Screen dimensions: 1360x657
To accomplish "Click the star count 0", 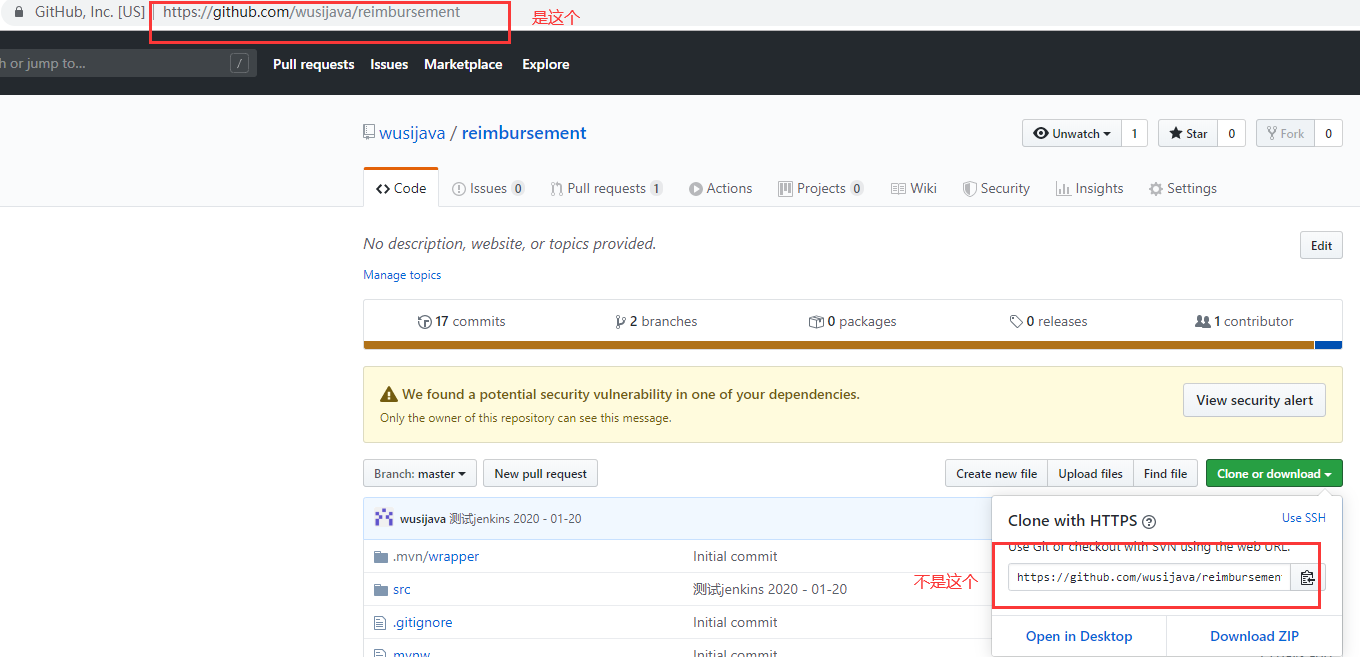I will coord(1231,133).
